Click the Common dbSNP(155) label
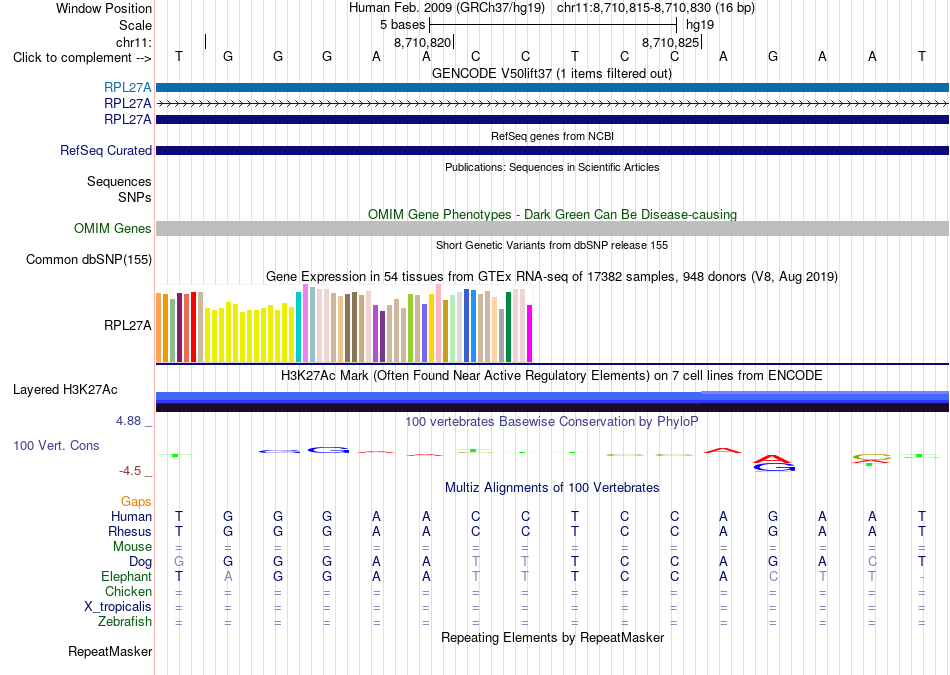The image size is (950, 675). coord(88,259)
